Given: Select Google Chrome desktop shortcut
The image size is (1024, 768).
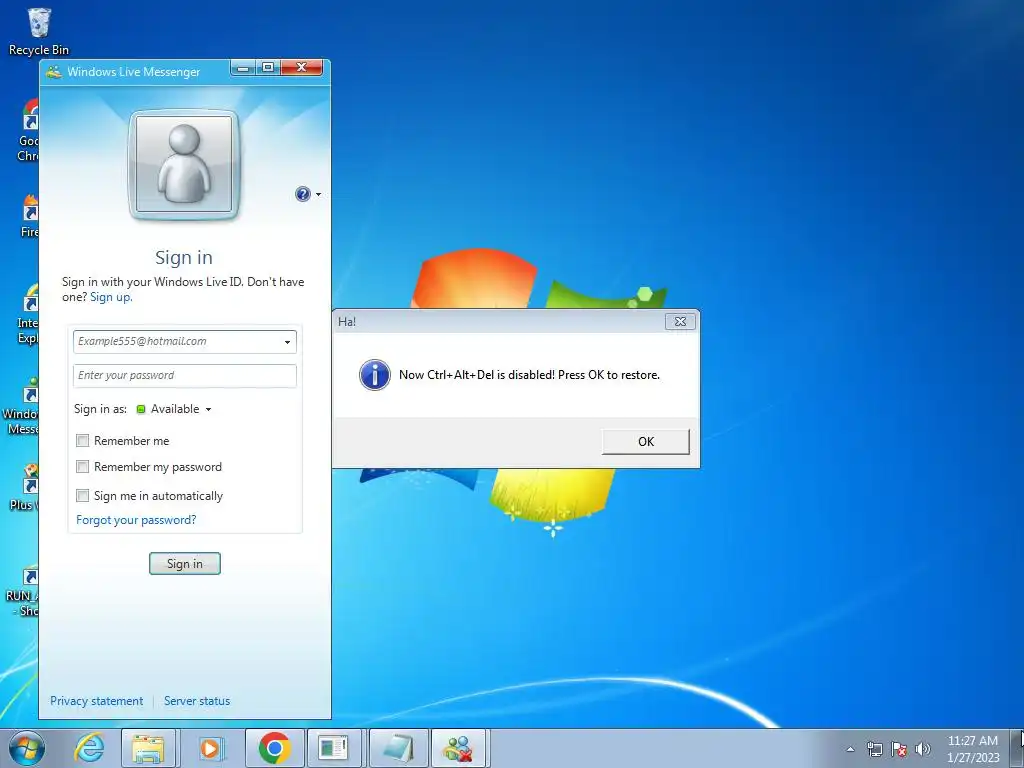Looking at the screenshot, I should [27, 131].
